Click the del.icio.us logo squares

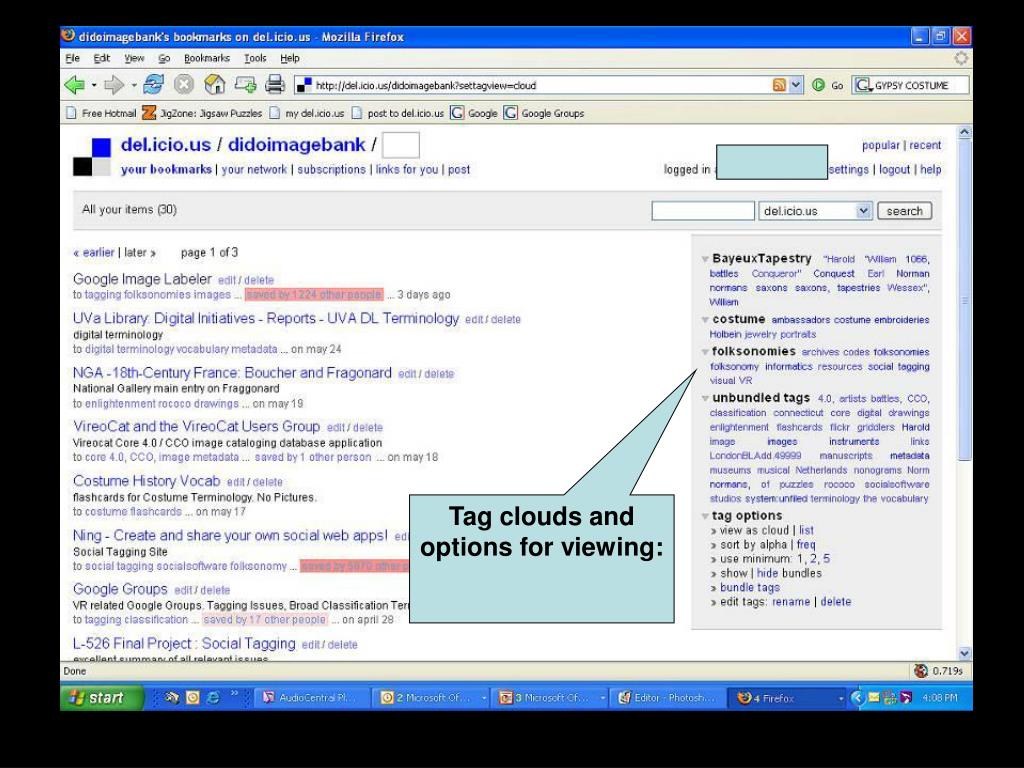[x=92, y=157]
